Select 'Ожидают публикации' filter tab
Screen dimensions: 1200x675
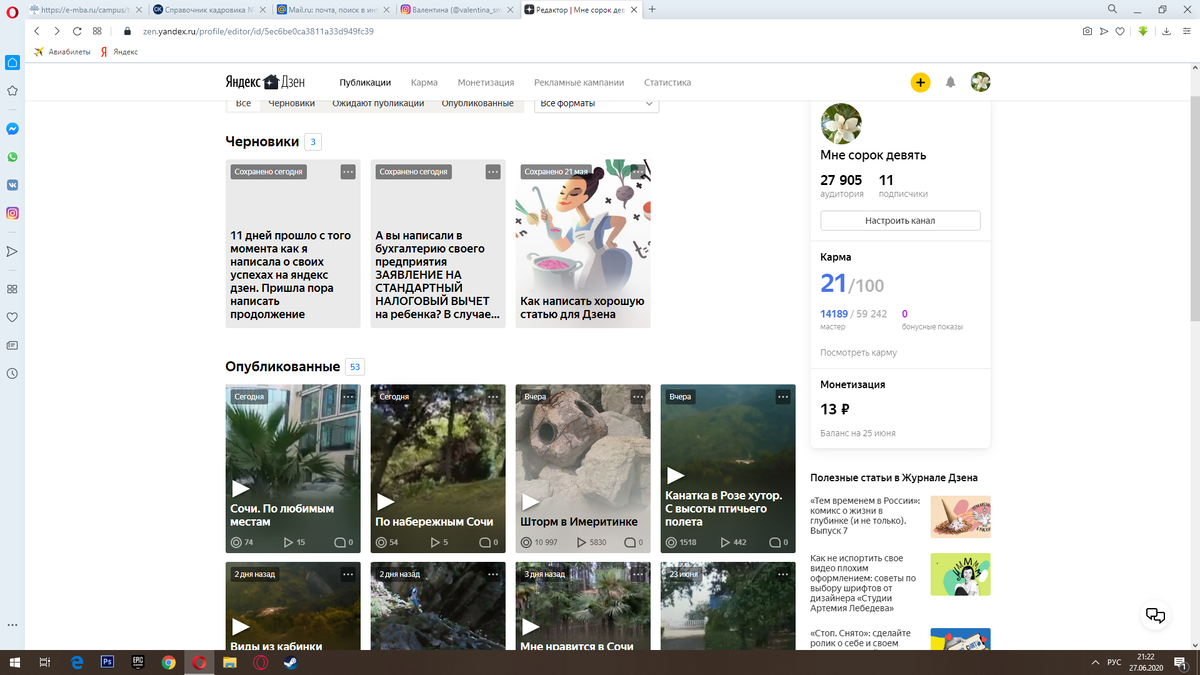(378, 103)
